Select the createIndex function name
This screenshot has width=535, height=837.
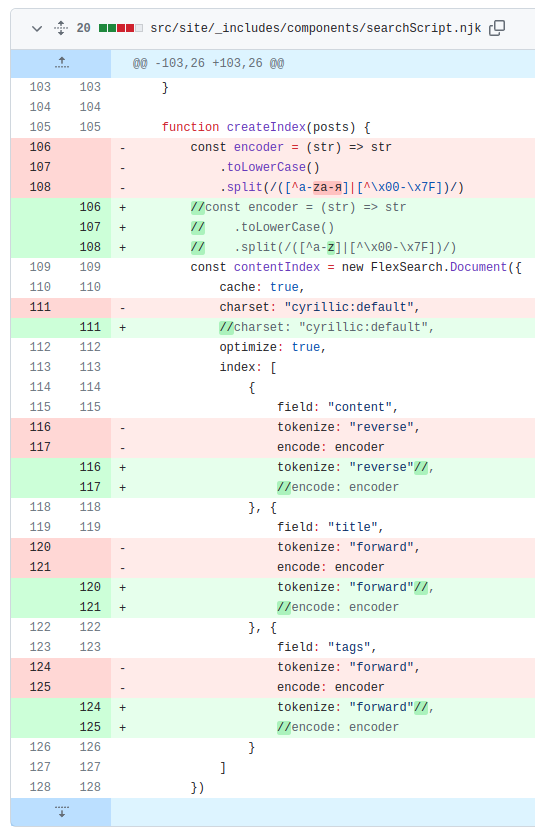266,127
